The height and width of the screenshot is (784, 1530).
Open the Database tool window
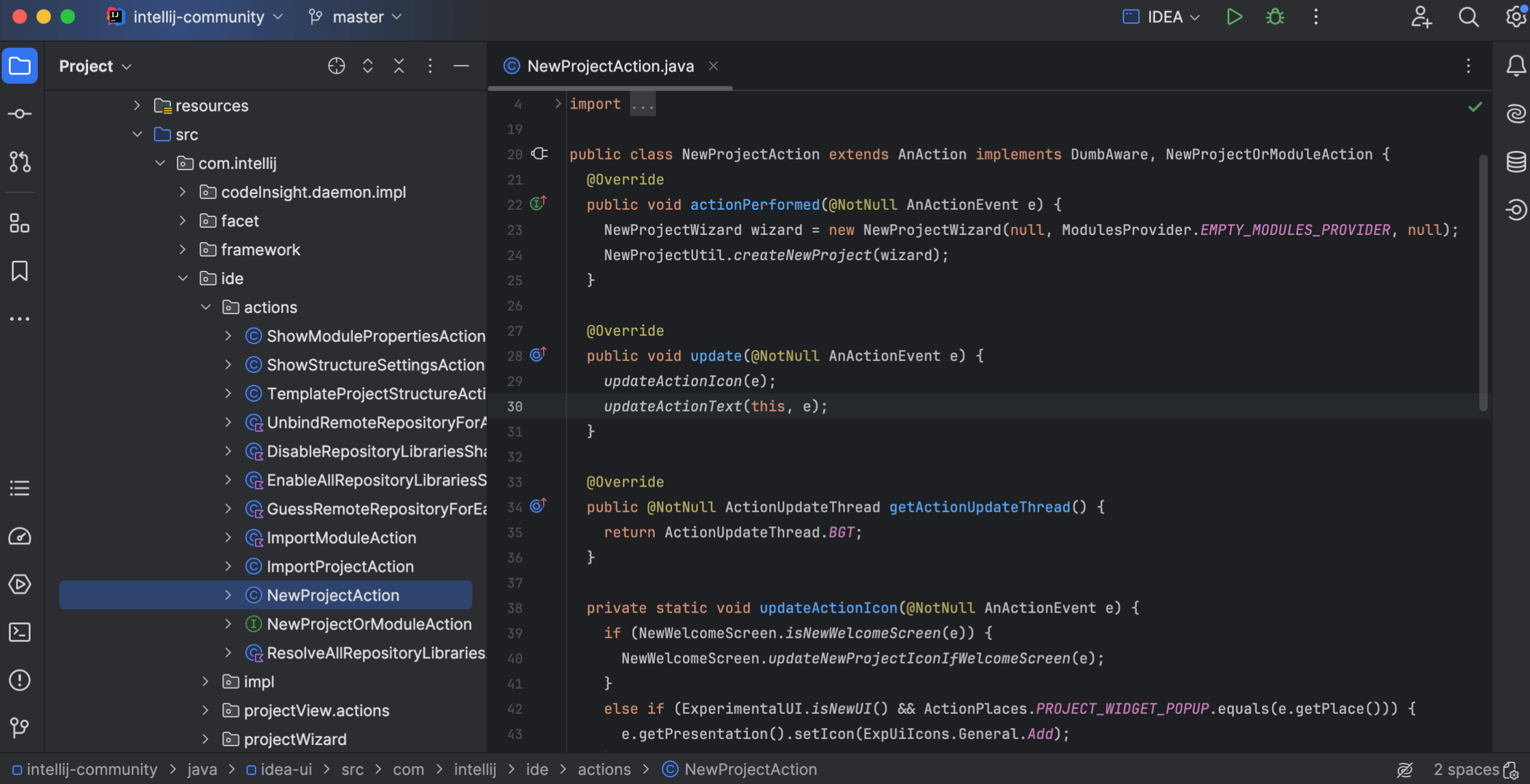tap(1516, 162)
